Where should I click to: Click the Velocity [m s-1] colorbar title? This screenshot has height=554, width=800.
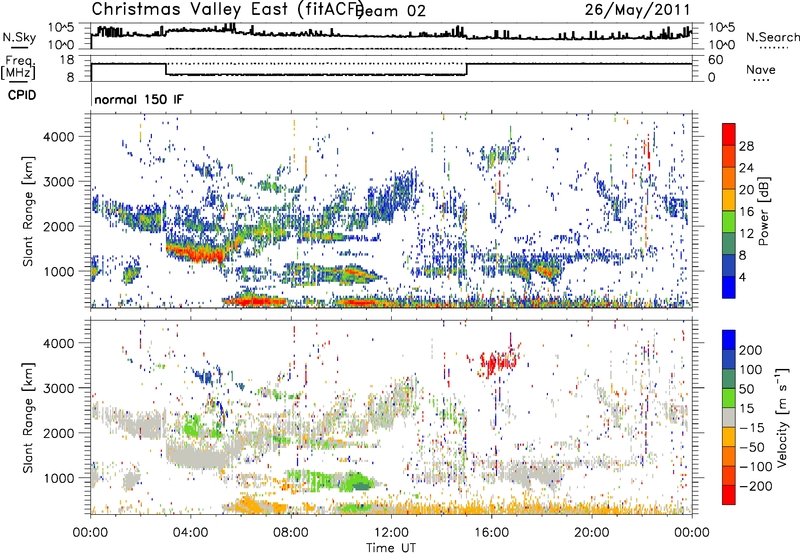(x=782, y=417)
